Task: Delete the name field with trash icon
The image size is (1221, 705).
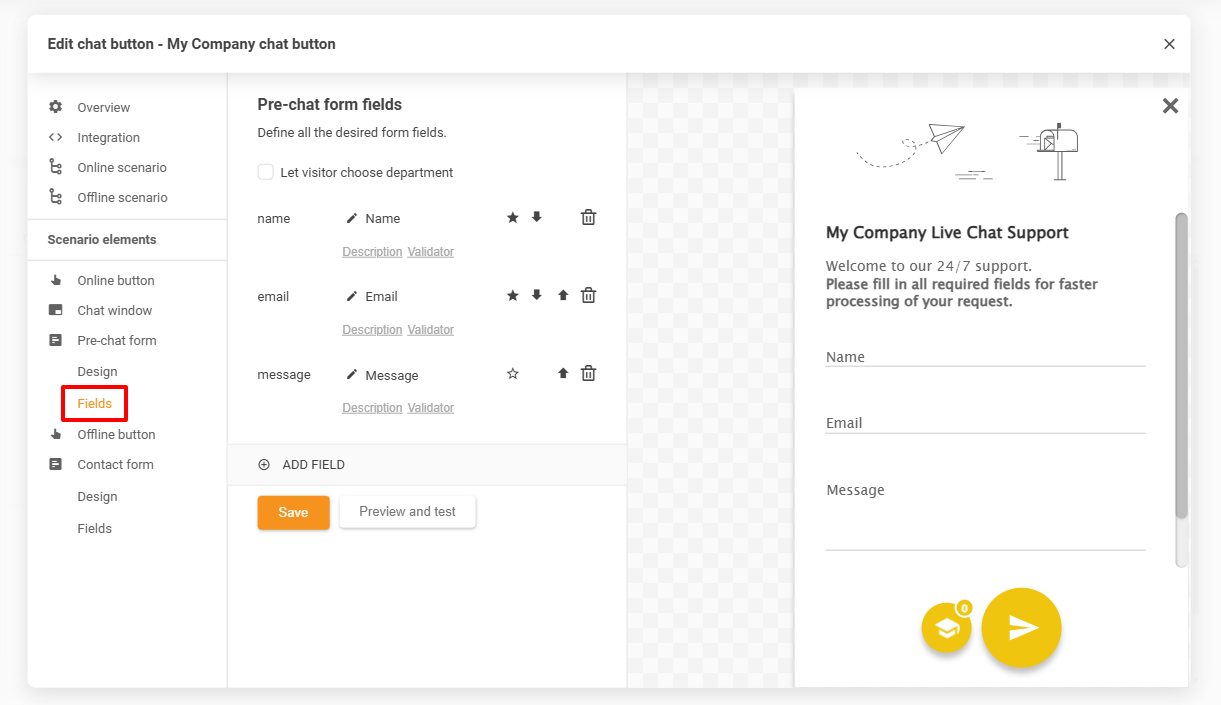Action: [x=588, y=218]
